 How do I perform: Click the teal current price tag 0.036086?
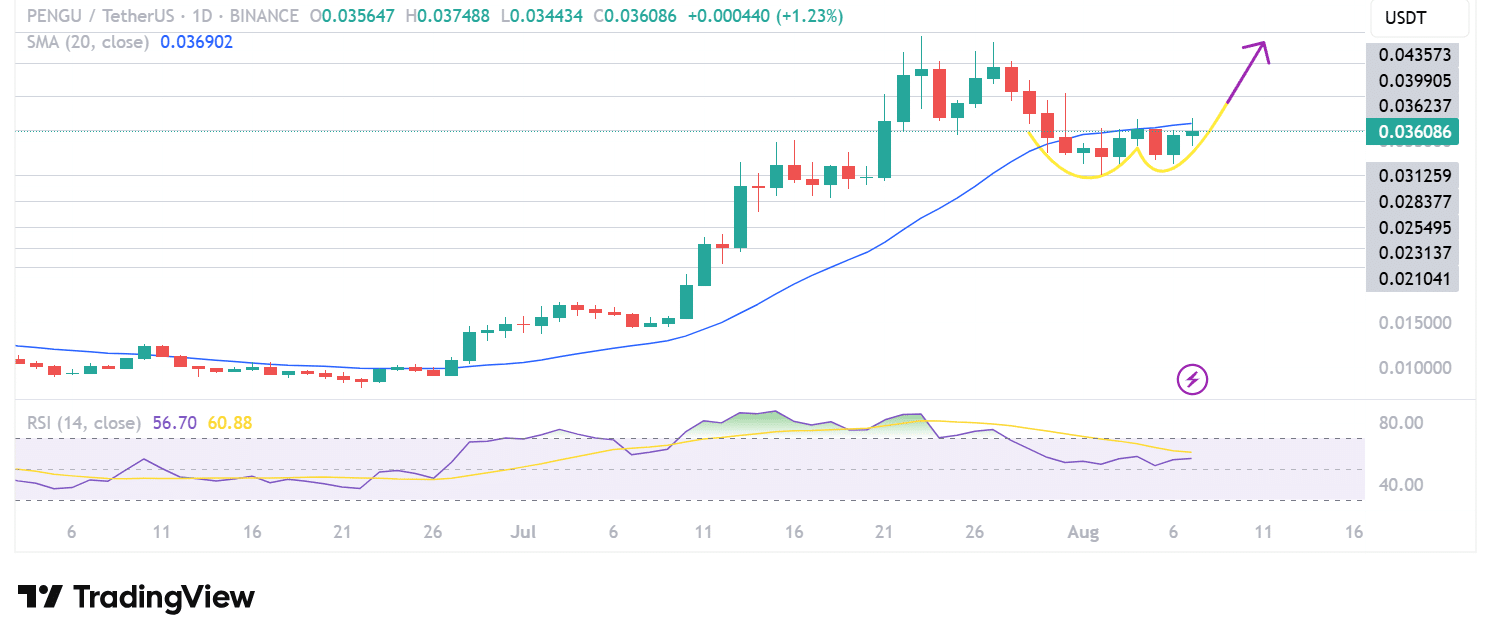pyautogui.click(x=1413, y=131)
